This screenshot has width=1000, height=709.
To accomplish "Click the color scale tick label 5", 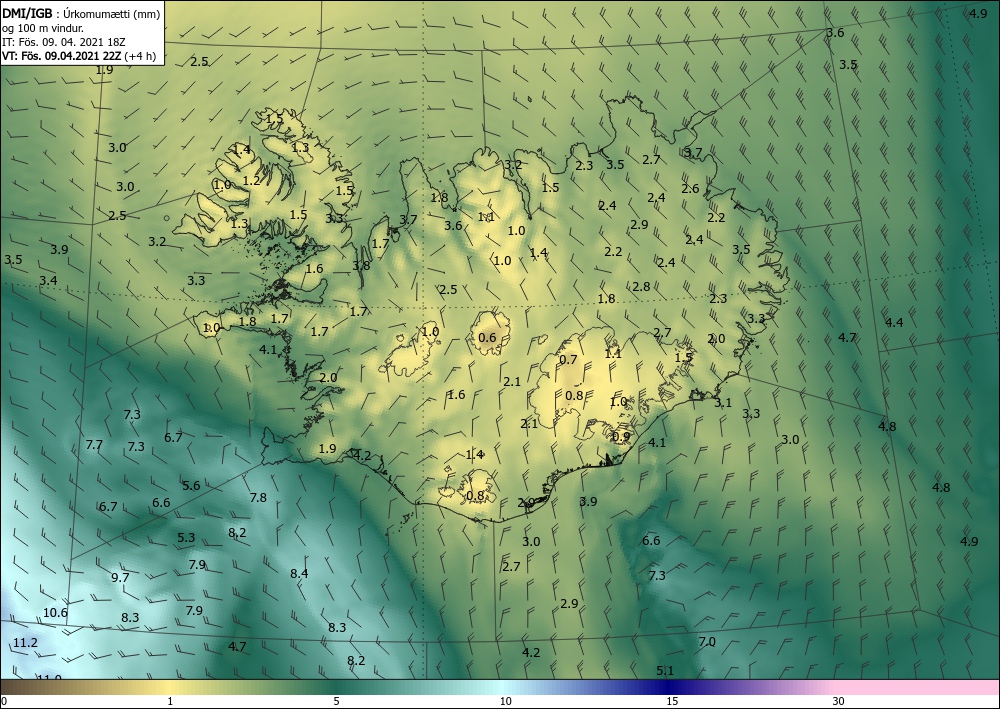I will click(x=336, y=701).
